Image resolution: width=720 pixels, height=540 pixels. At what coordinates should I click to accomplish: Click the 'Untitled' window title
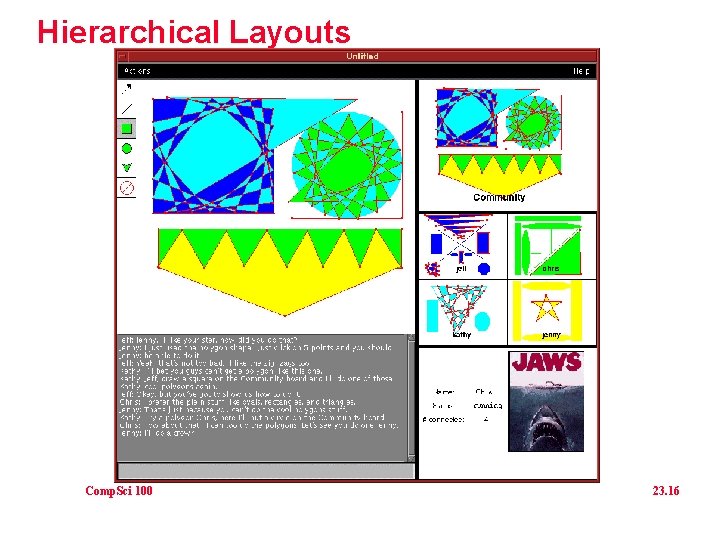(362, 56)
